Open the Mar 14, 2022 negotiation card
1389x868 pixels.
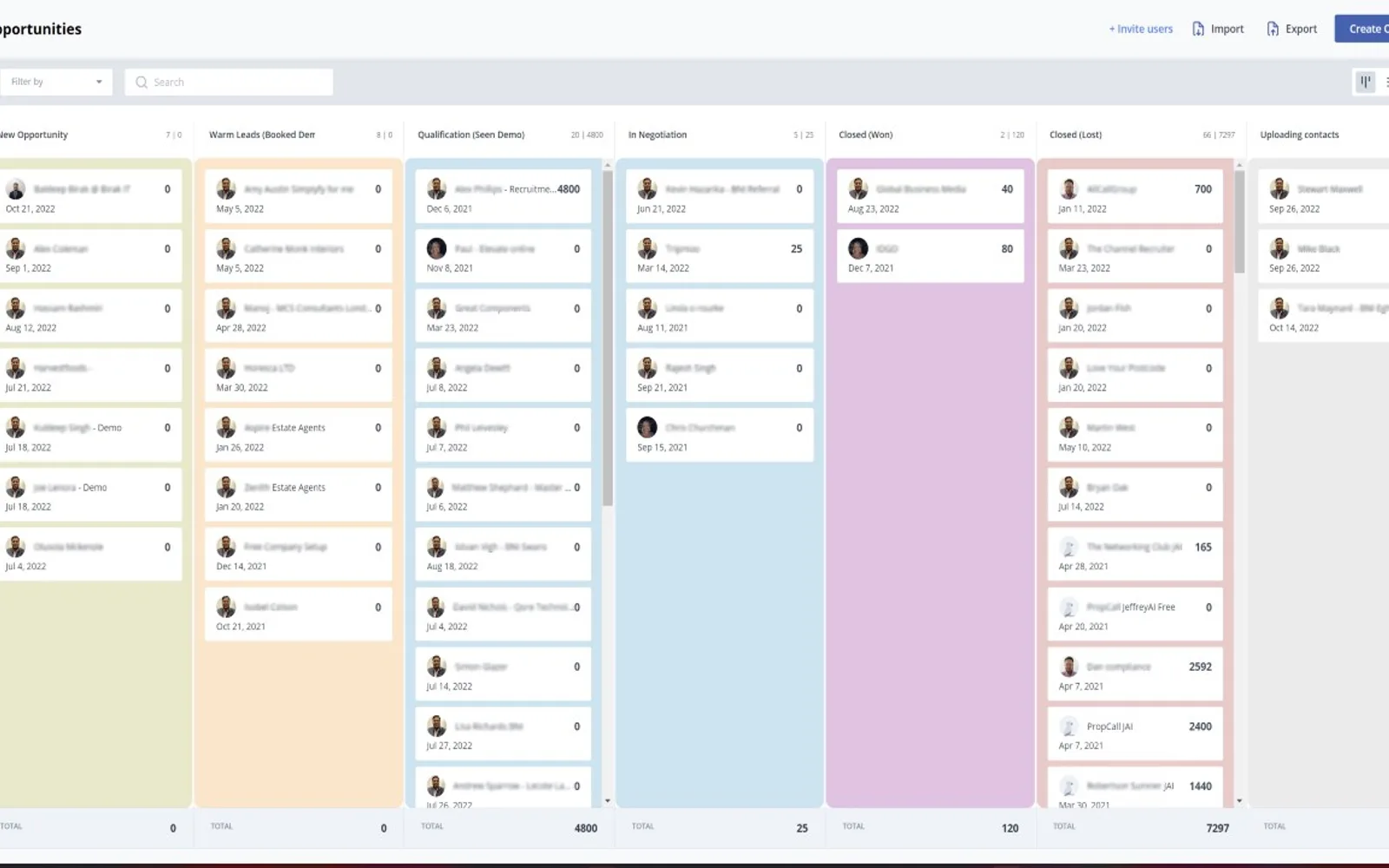720,256
